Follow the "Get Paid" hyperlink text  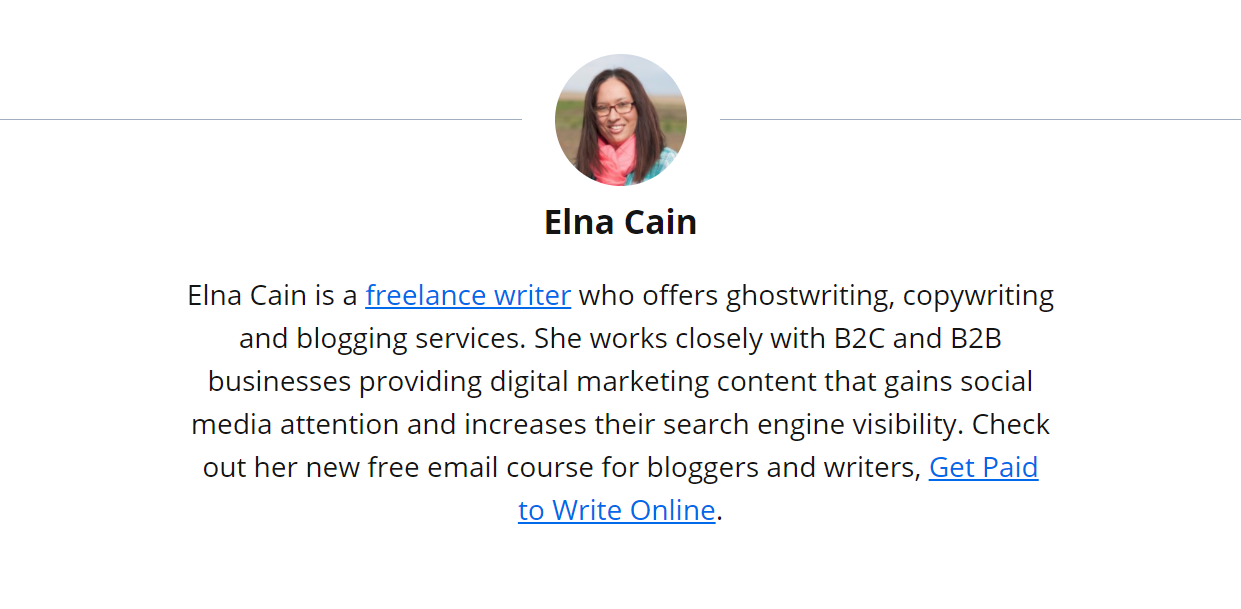[983, 468]
